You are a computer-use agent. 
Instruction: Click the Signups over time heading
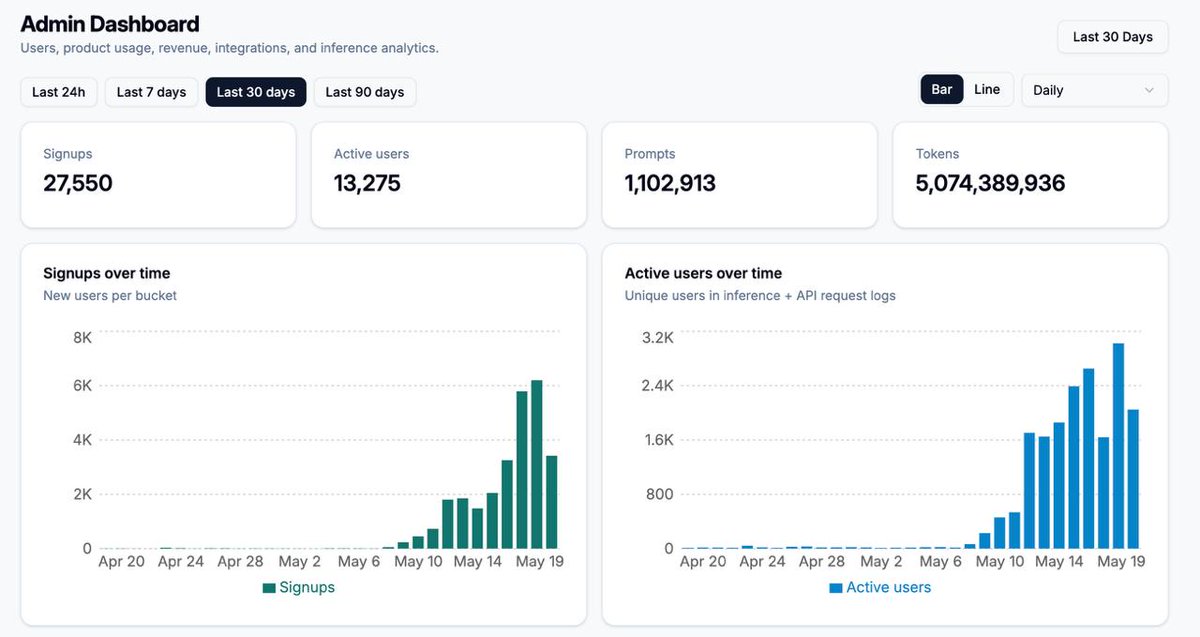107,273
